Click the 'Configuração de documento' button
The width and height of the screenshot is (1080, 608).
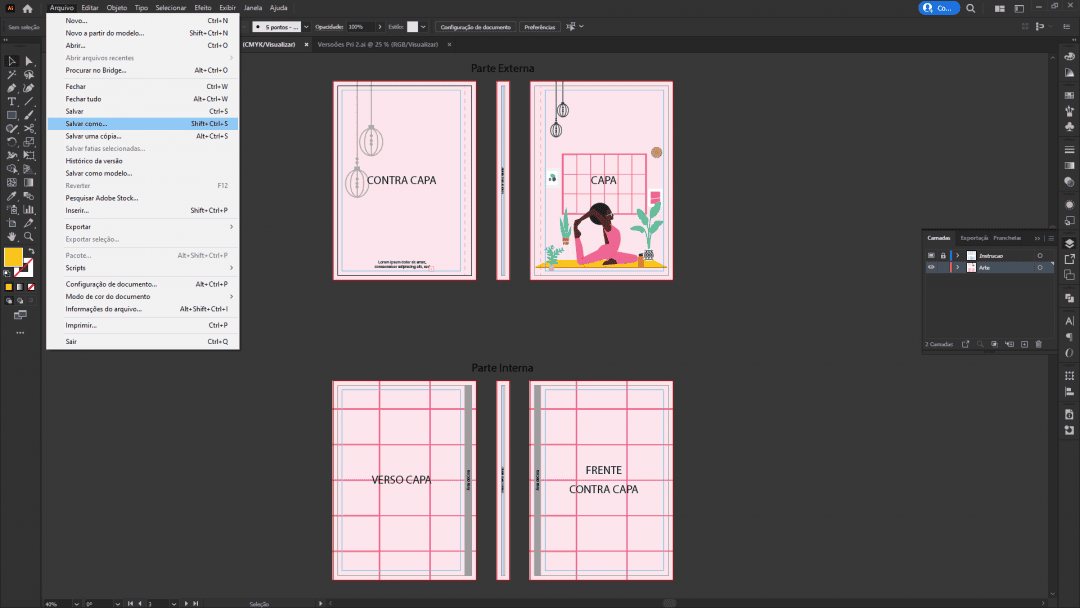pos(476,27)
